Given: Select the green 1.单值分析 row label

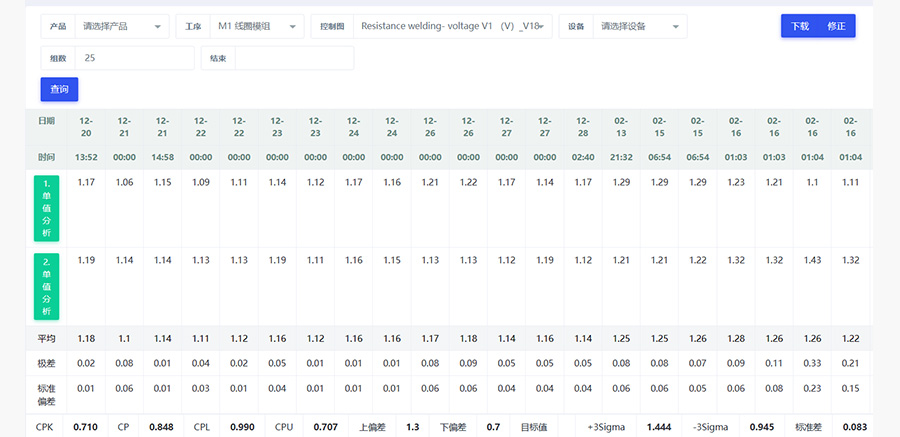Looking at the screenshot, I should tap(47, 208).
